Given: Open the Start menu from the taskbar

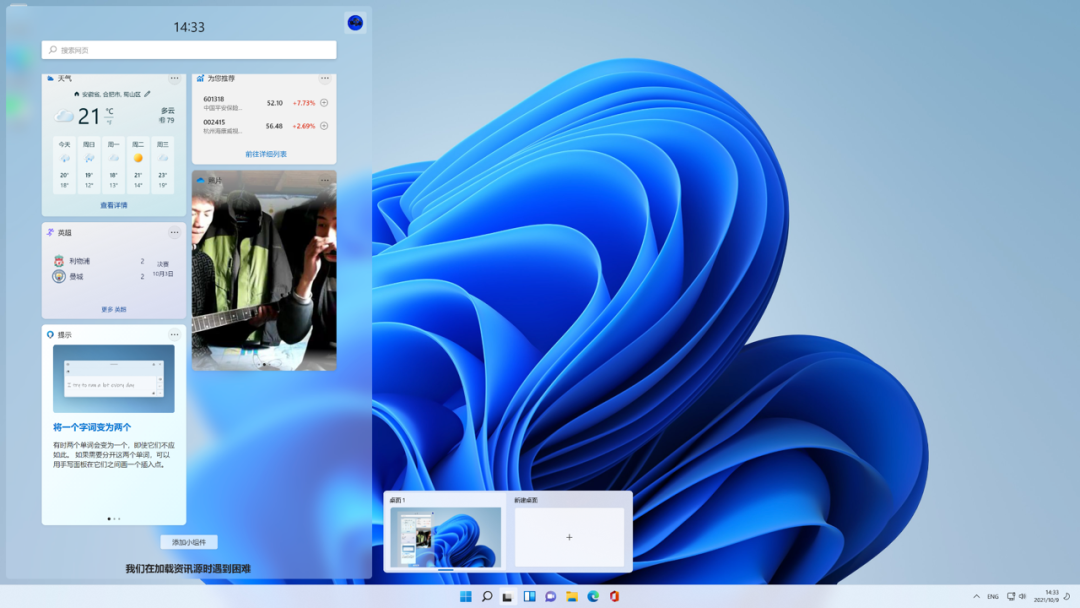Looking at the screenshot, I should click(466, 596).
